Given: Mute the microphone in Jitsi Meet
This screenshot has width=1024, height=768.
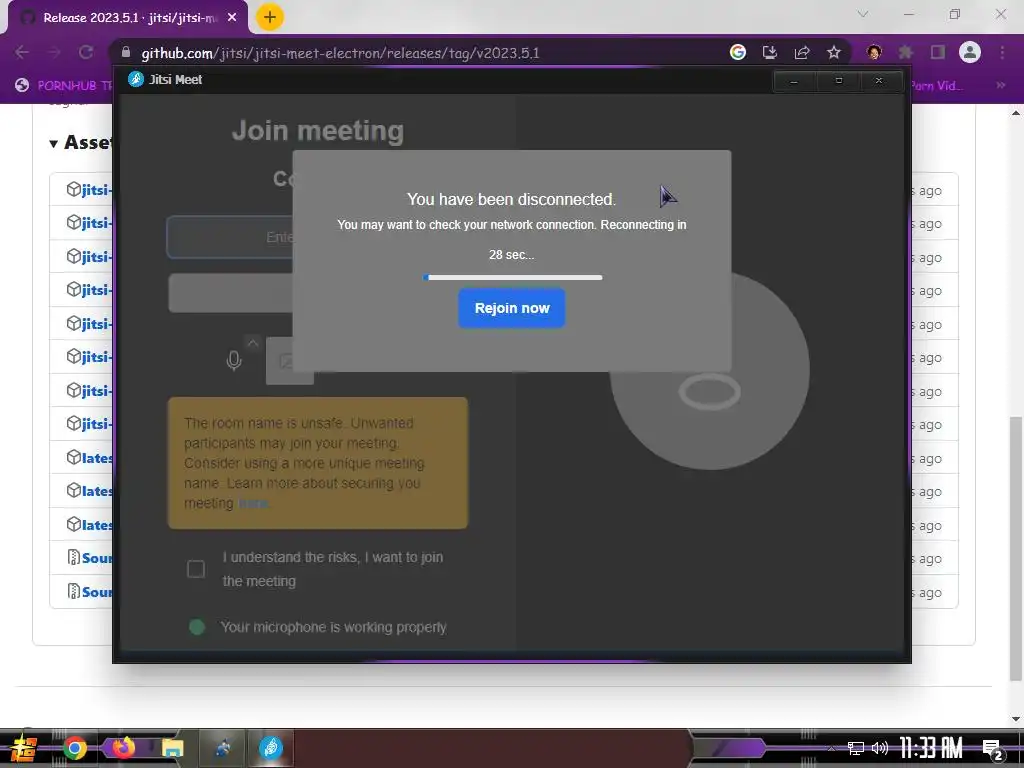Looking at the screenshot, I should point(234,360).
